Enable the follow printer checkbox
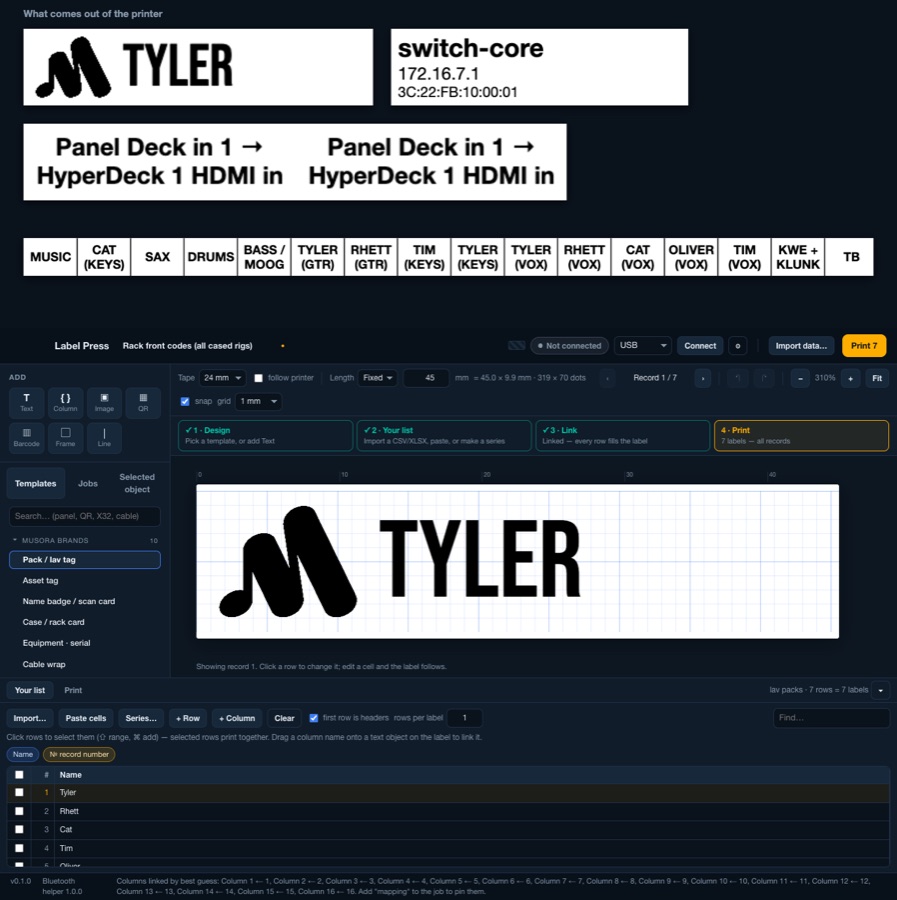The image size is (897, 900). 258,378
